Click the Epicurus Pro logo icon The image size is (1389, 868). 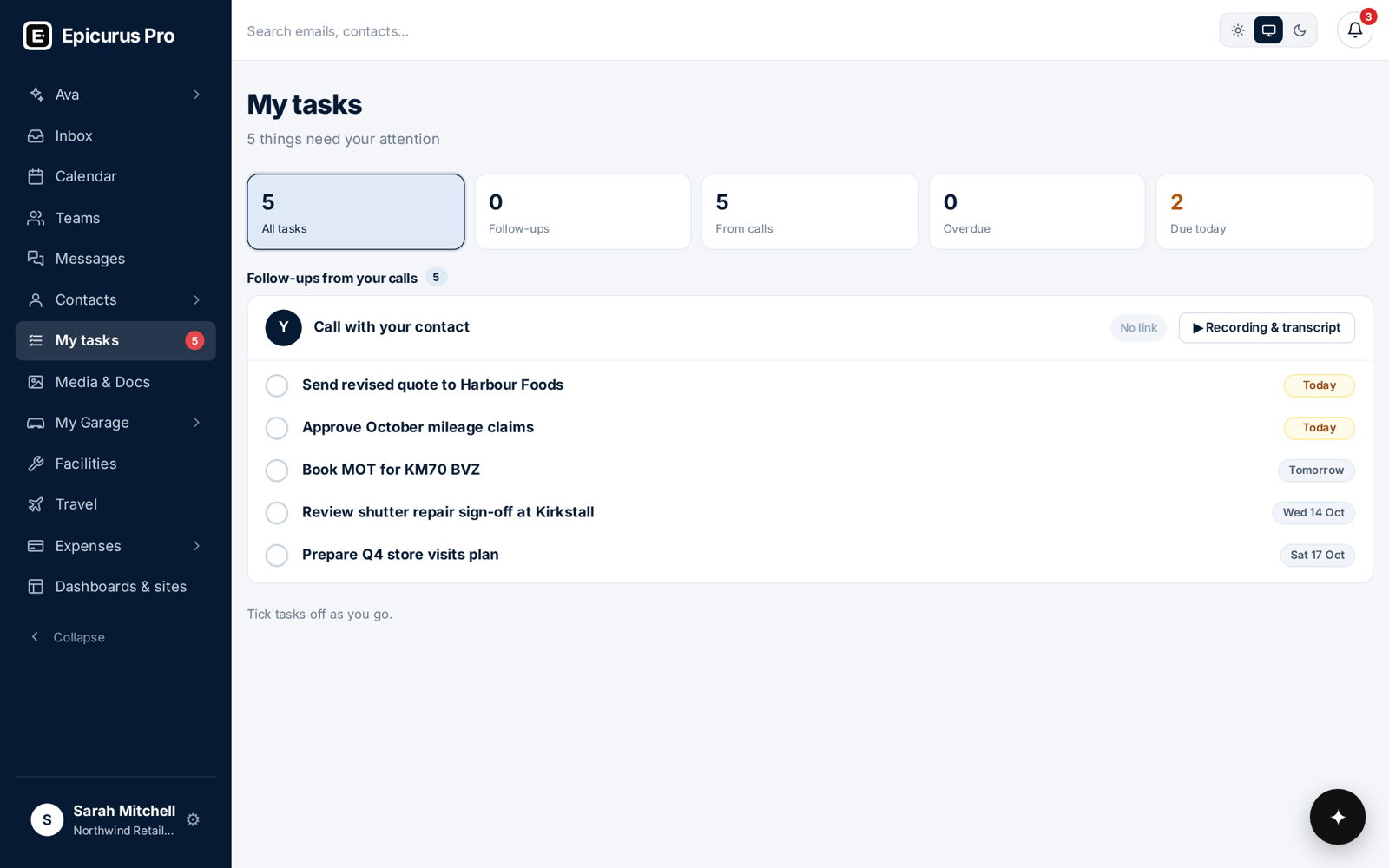coord(37,36)
